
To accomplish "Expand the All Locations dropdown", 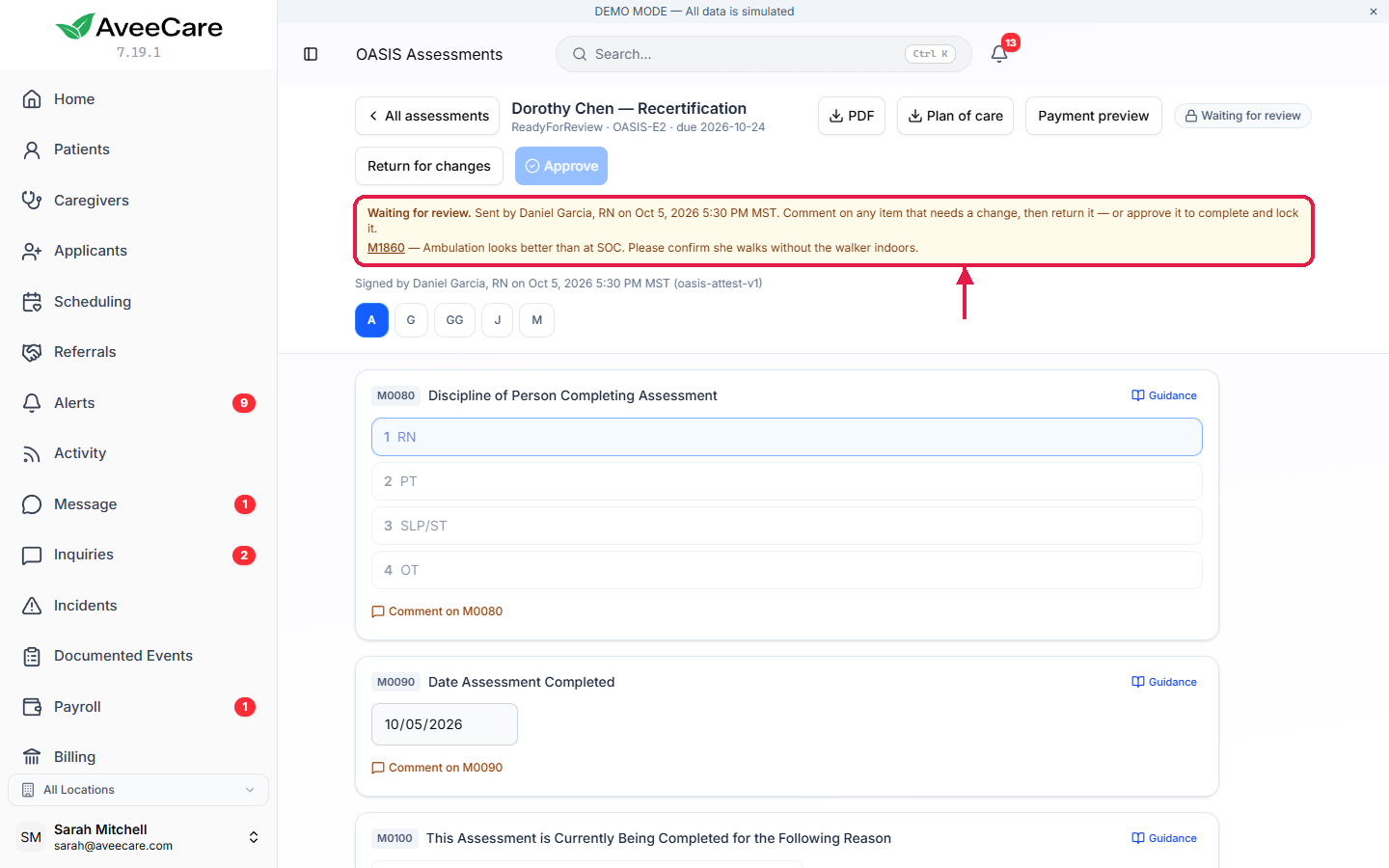I will click(x=138, y=790).
